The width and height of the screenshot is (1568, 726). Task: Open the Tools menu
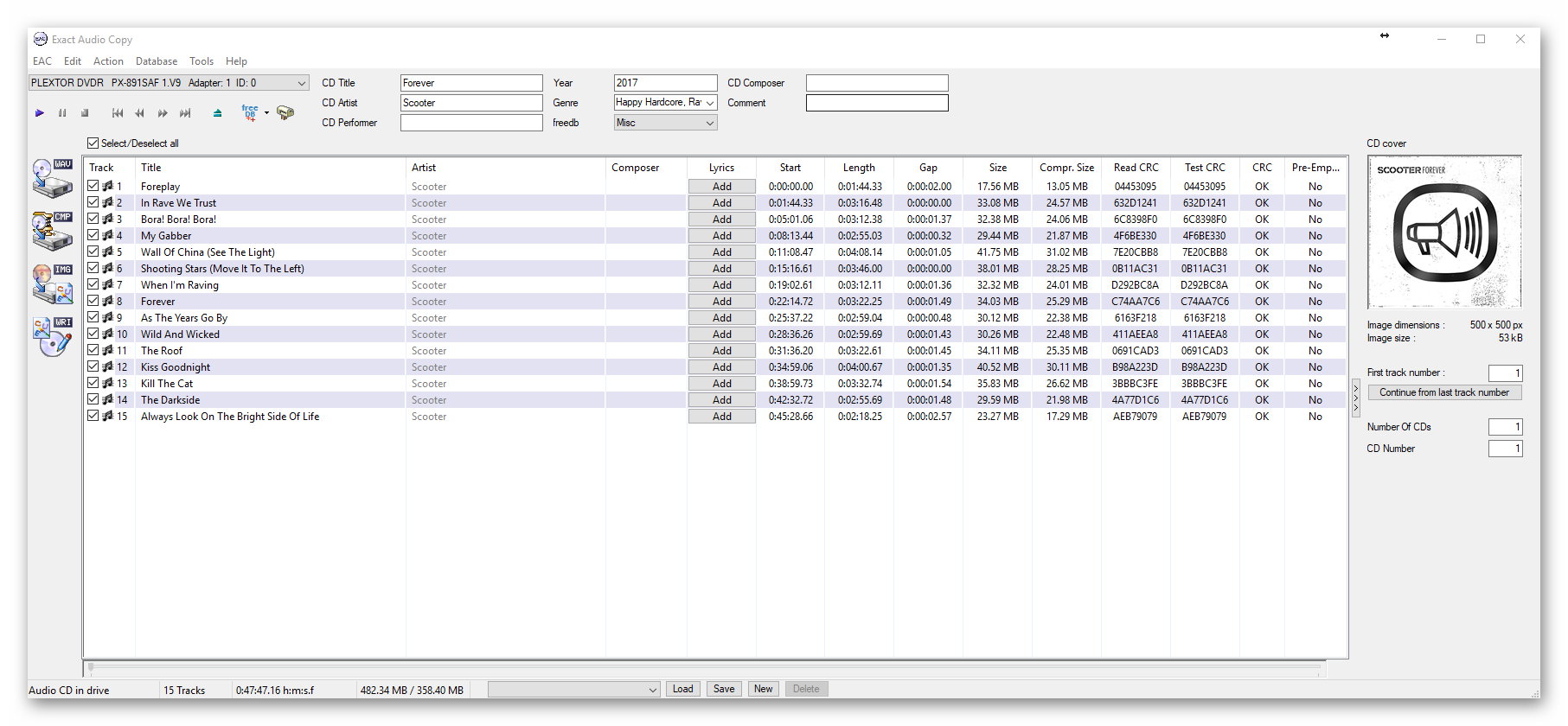(x=202, y=61)
